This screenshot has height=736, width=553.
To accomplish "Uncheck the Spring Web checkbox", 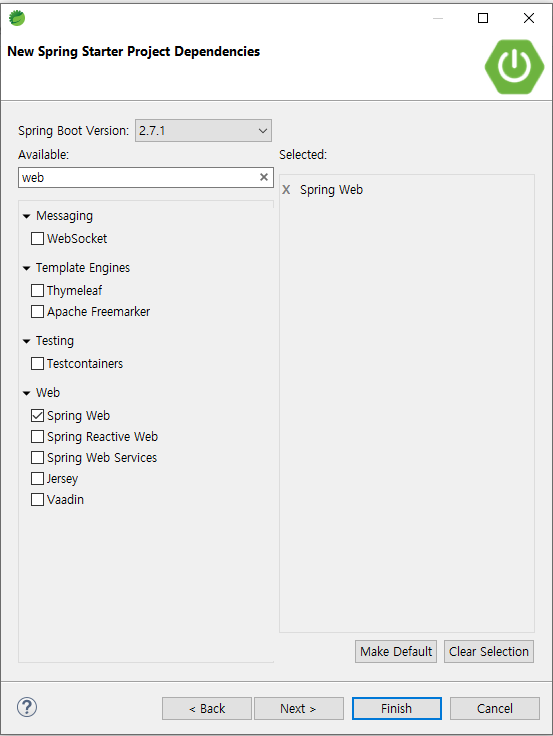I will point(37,415).
